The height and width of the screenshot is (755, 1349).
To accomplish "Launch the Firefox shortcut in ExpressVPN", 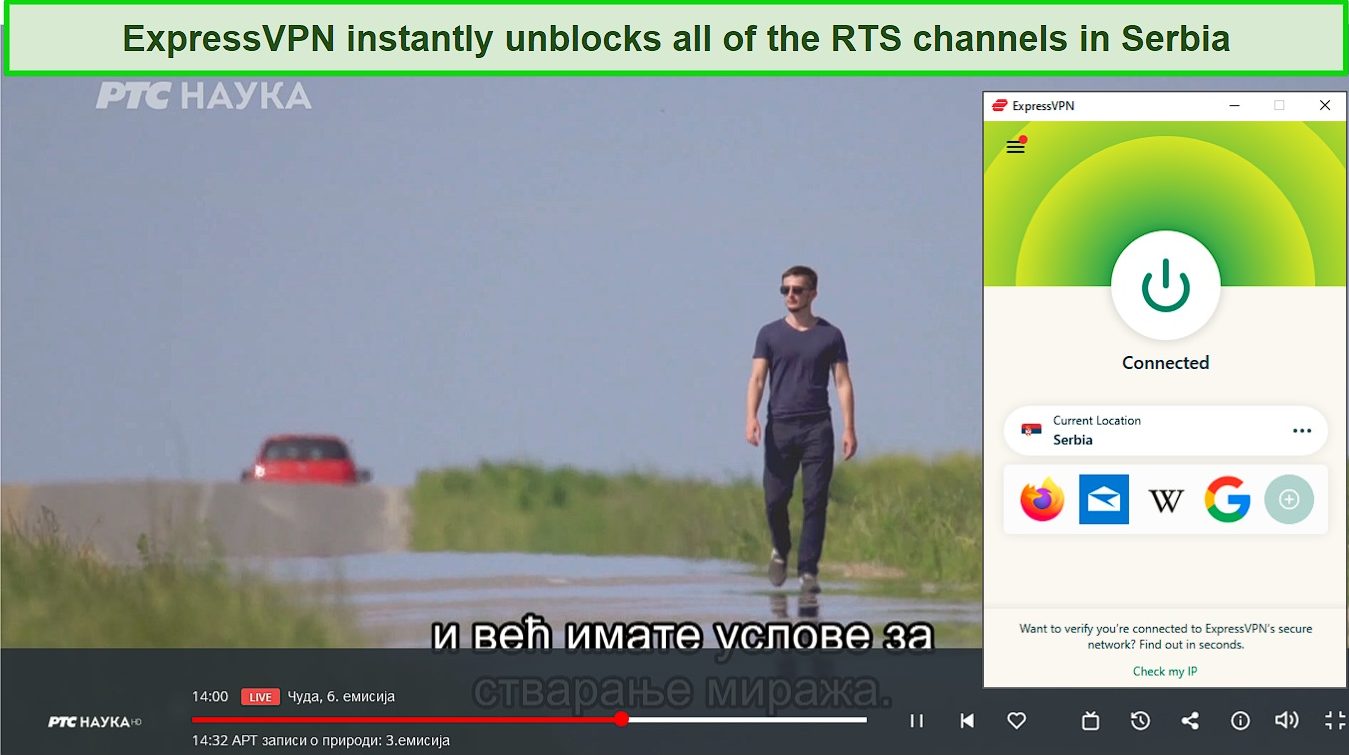I will [x=1042, y=499].
